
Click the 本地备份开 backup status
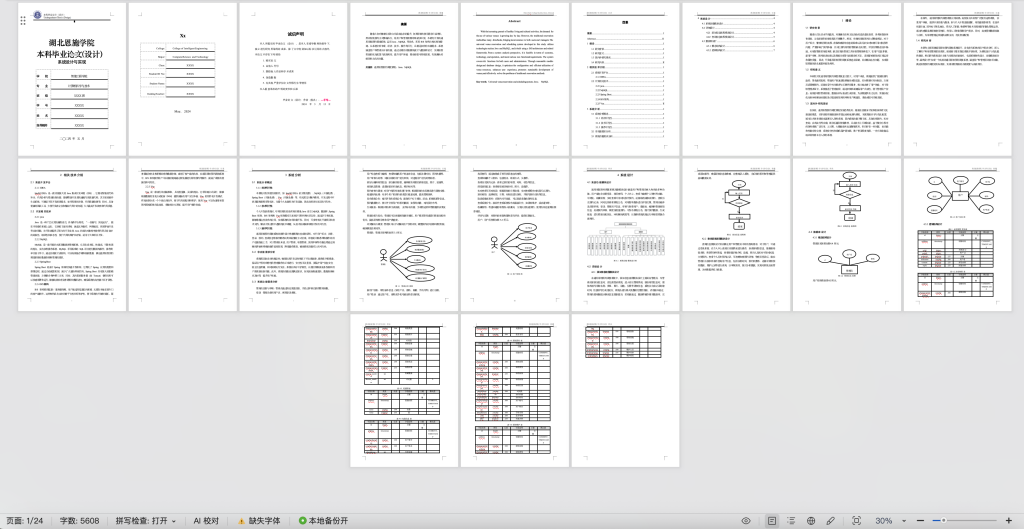(323, 521)
